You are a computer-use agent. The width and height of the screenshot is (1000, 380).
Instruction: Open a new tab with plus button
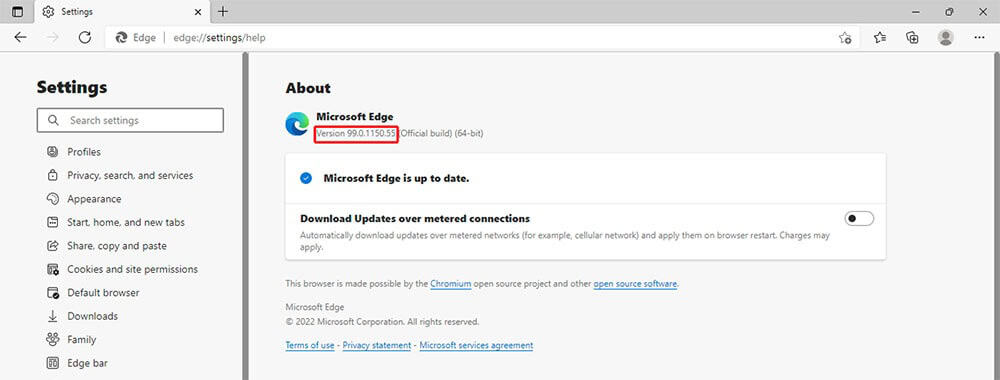223,11
